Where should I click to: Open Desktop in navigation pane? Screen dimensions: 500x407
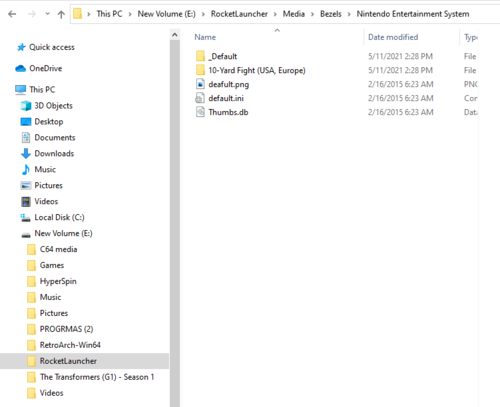pos(49,122)
